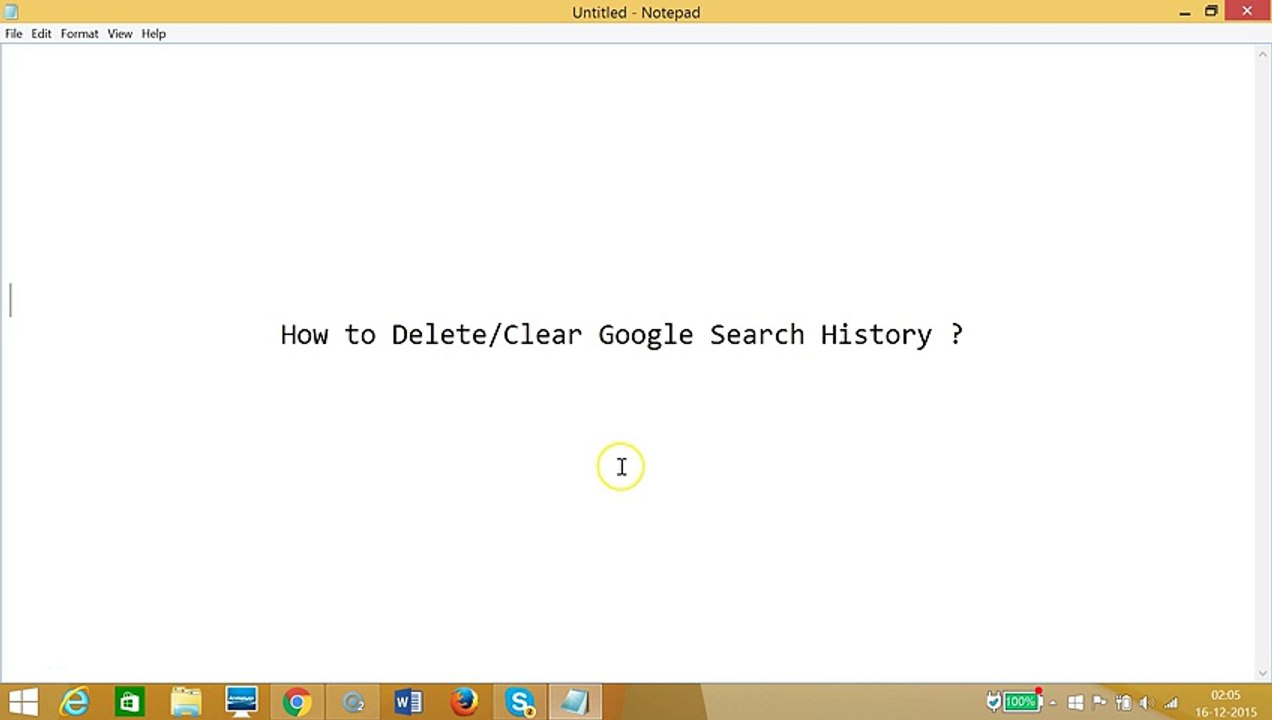The image size is (1272, 720).
Task: Open the gray circular recorder taskbar icon
Action: click(x=353, y=703)
